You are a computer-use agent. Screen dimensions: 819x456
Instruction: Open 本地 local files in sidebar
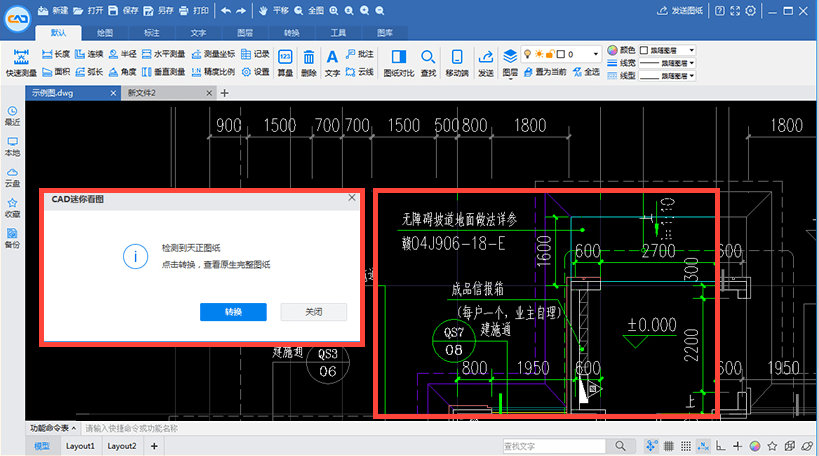[12, 146]
